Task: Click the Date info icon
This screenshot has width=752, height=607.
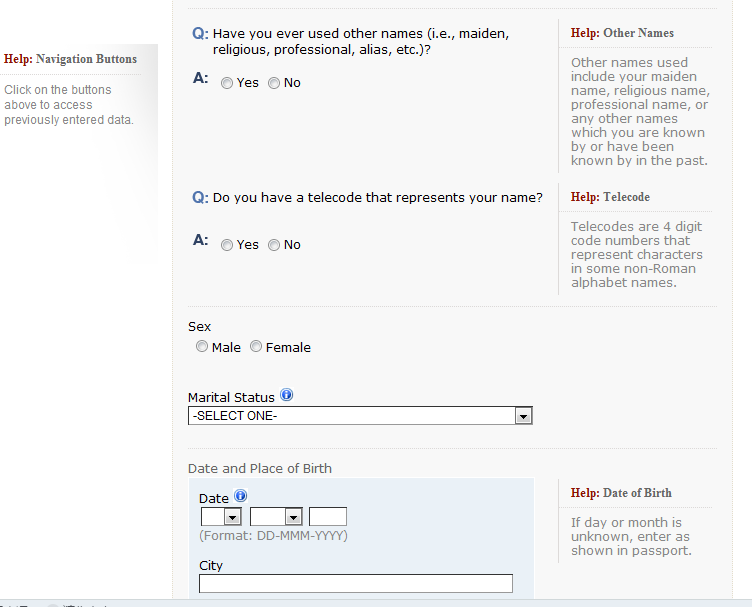Action: click(240, 496)
